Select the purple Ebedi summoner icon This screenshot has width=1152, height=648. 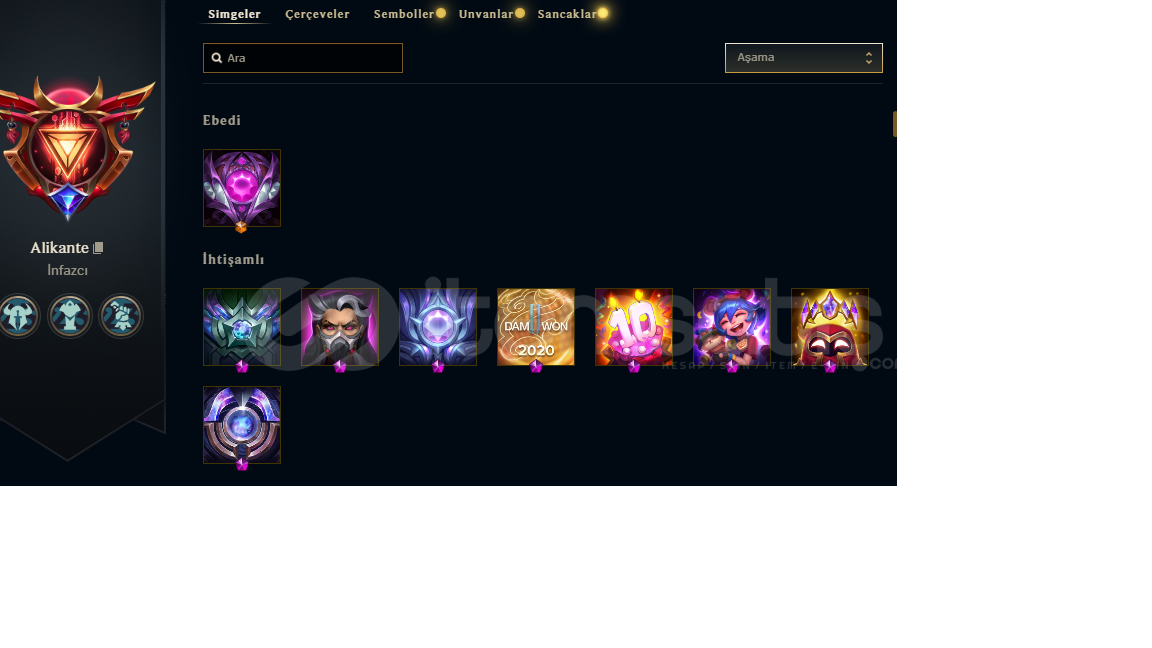[x=242, y=188]
